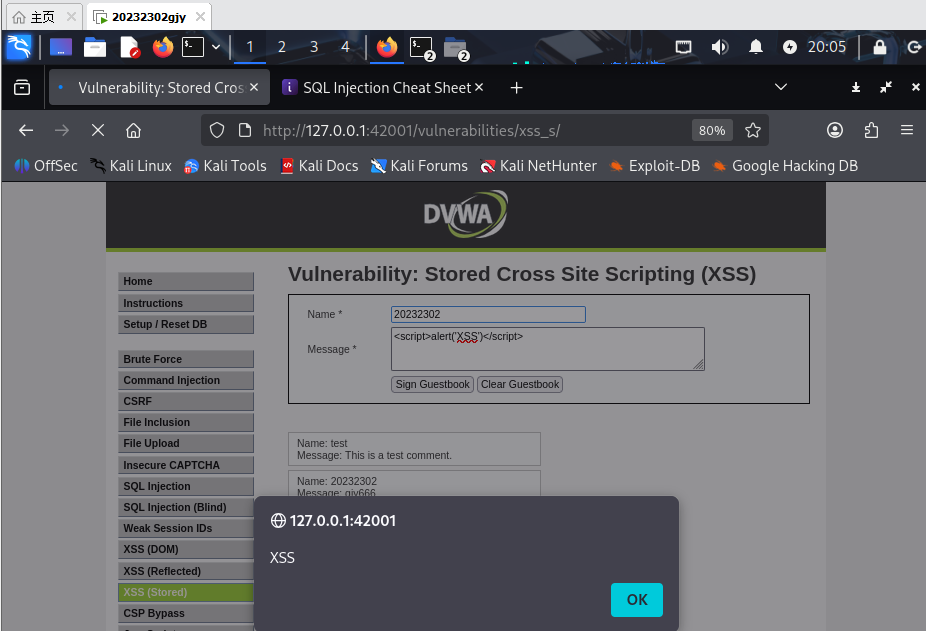Switch to workspace 2
Image resolution: width=926 pixels, height=631 pixels.
(282, 47)
